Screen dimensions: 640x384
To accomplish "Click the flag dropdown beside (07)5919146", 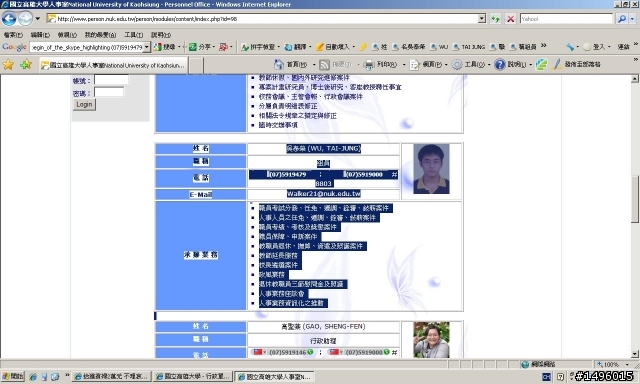I will [x=259, y=352].
